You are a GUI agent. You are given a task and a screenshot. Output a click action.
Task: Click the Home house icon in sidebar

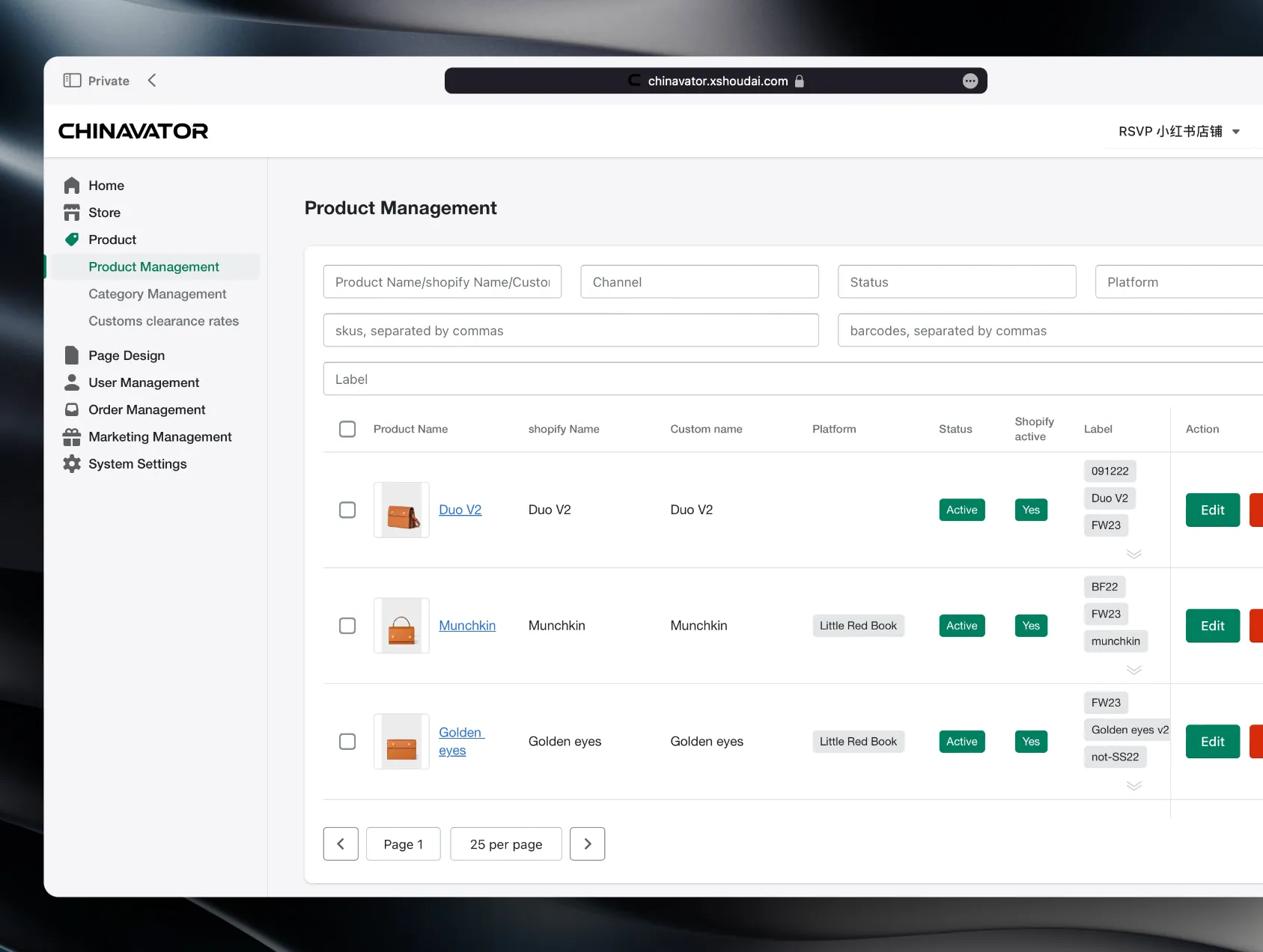(72, 186)
